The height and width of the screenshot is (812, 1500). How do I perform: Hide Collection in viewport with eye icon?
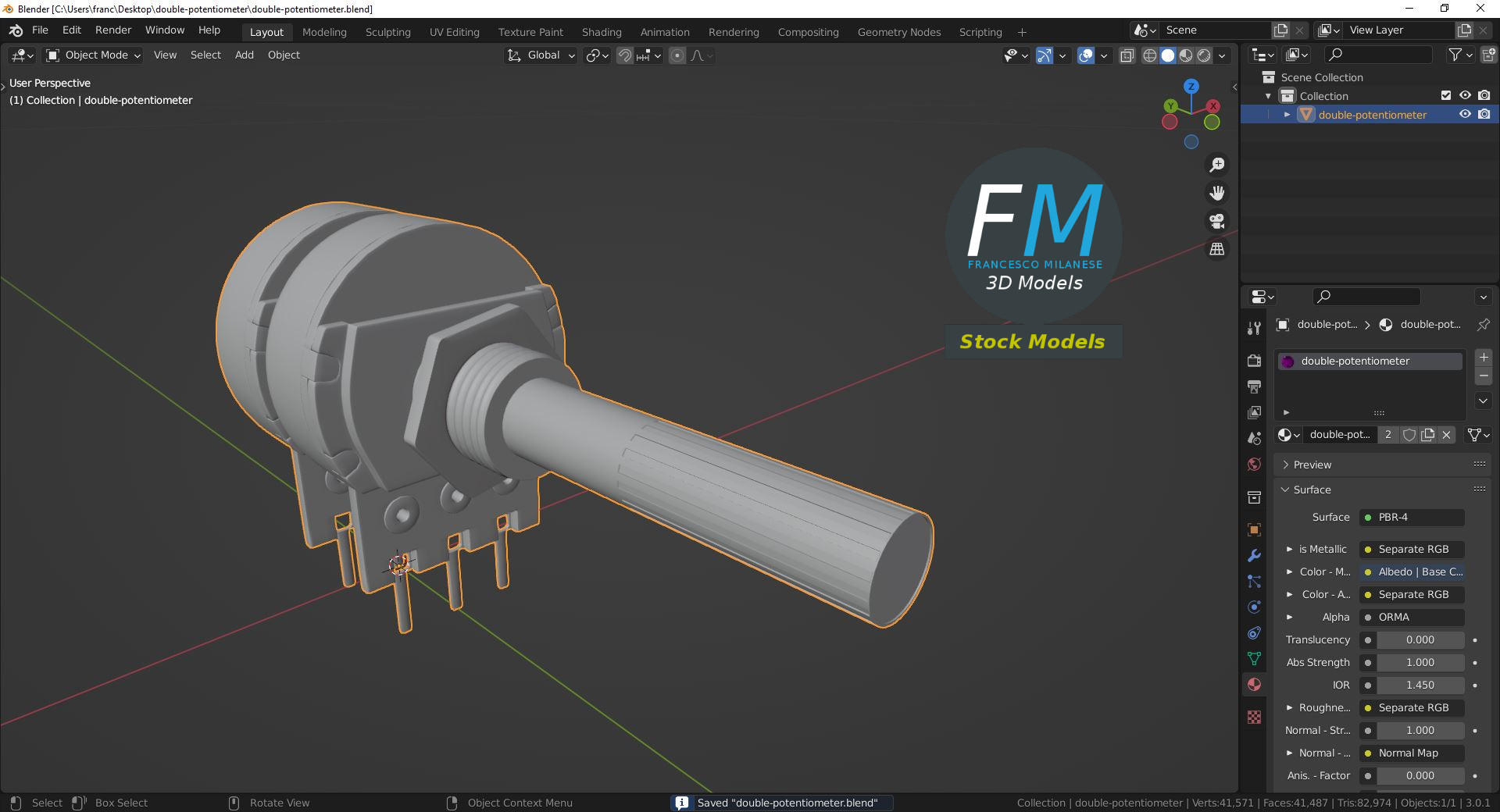coord(1465,95)
